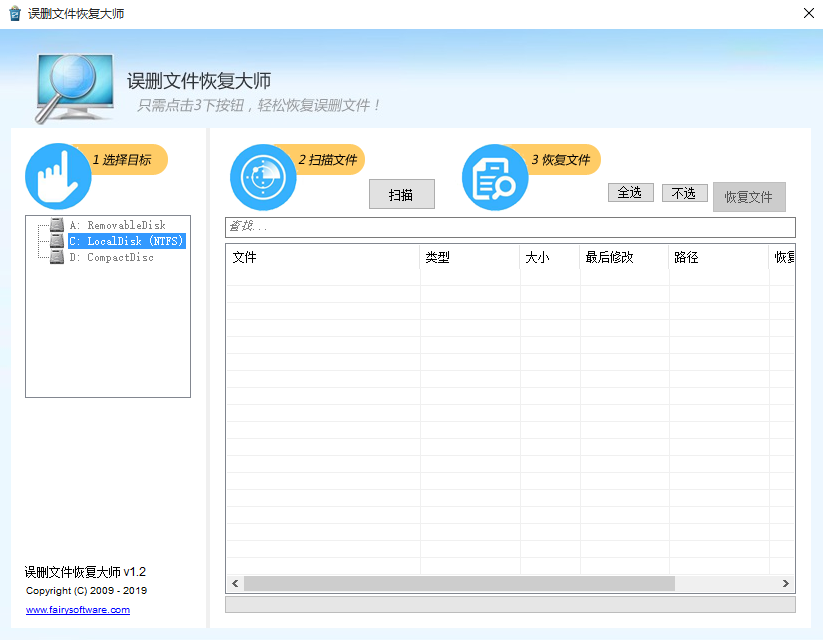Click the disk icon beside A: RemovableDisk
This screenshot has height=640, width=823.
tap(56, 224)
